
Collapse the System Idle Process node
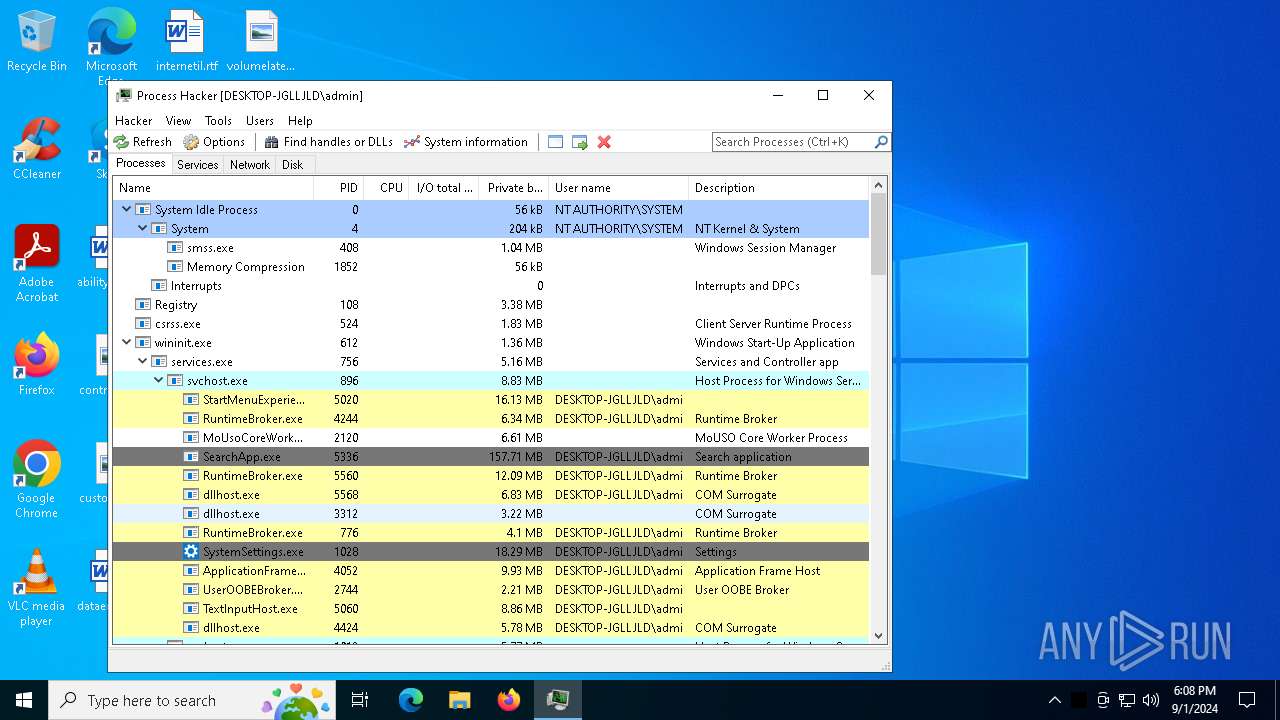[x=126, y=209]
